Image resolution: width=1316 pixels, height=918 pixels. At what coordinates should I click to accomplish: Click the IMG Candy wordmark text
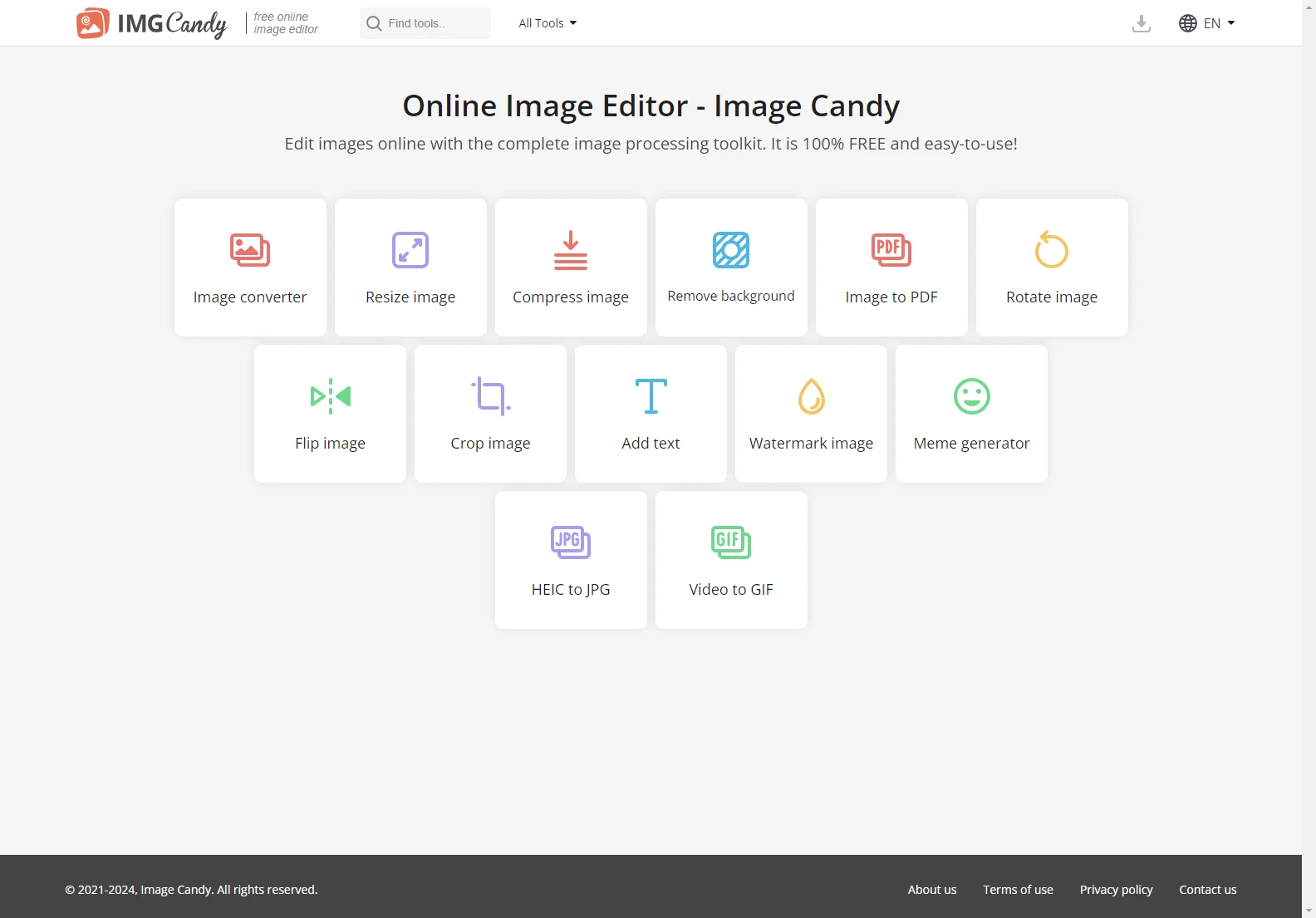click(172, 23)
